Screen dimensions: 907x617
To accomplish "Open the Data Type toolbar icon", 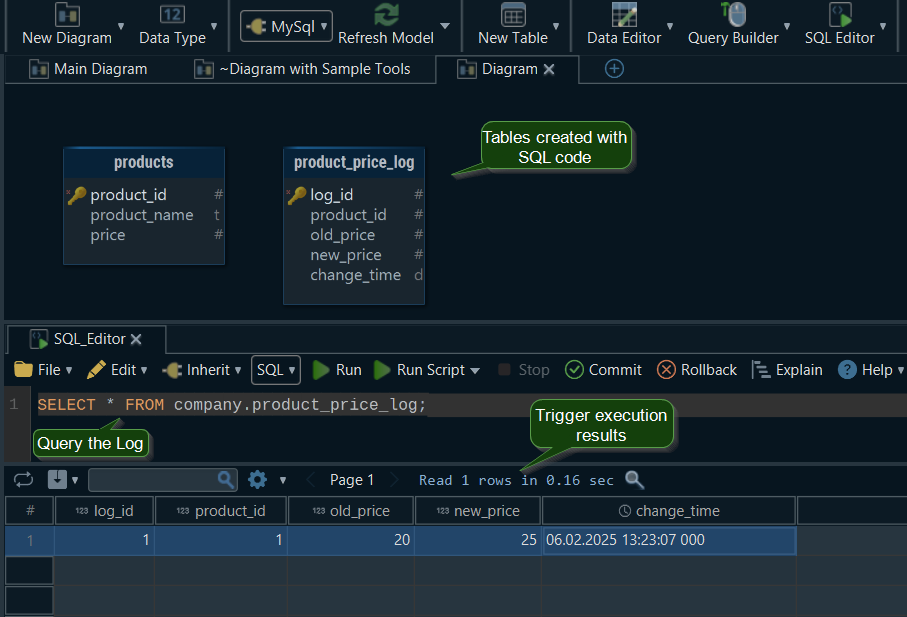I will (x=172, y=14).
